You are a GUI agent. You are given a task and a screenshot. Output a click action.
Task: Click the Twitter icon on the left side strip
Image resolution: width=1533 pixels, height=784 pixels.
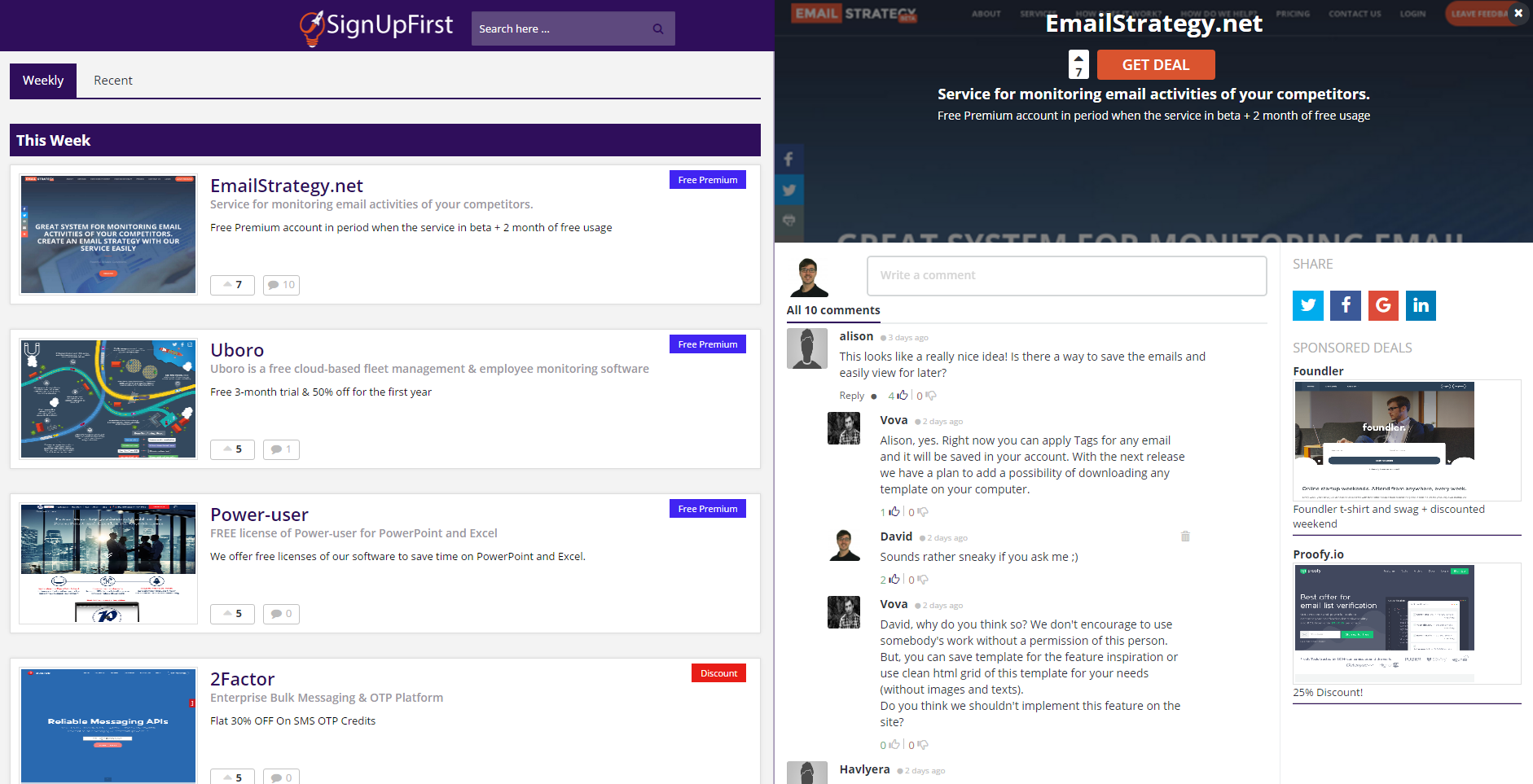788,190
